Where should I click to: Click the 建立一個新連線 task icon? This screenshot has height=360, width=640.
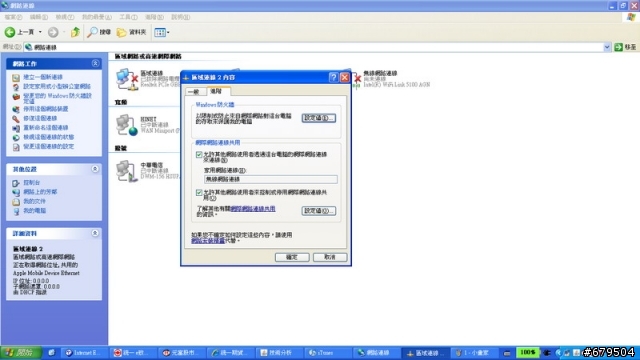[x=16, y=77]
